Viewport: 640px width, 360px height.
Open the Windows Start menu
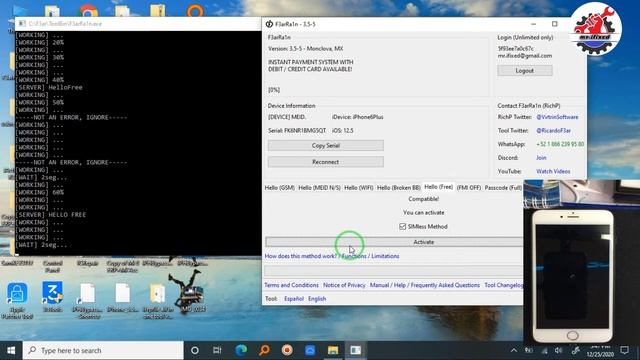coord(11,350)
